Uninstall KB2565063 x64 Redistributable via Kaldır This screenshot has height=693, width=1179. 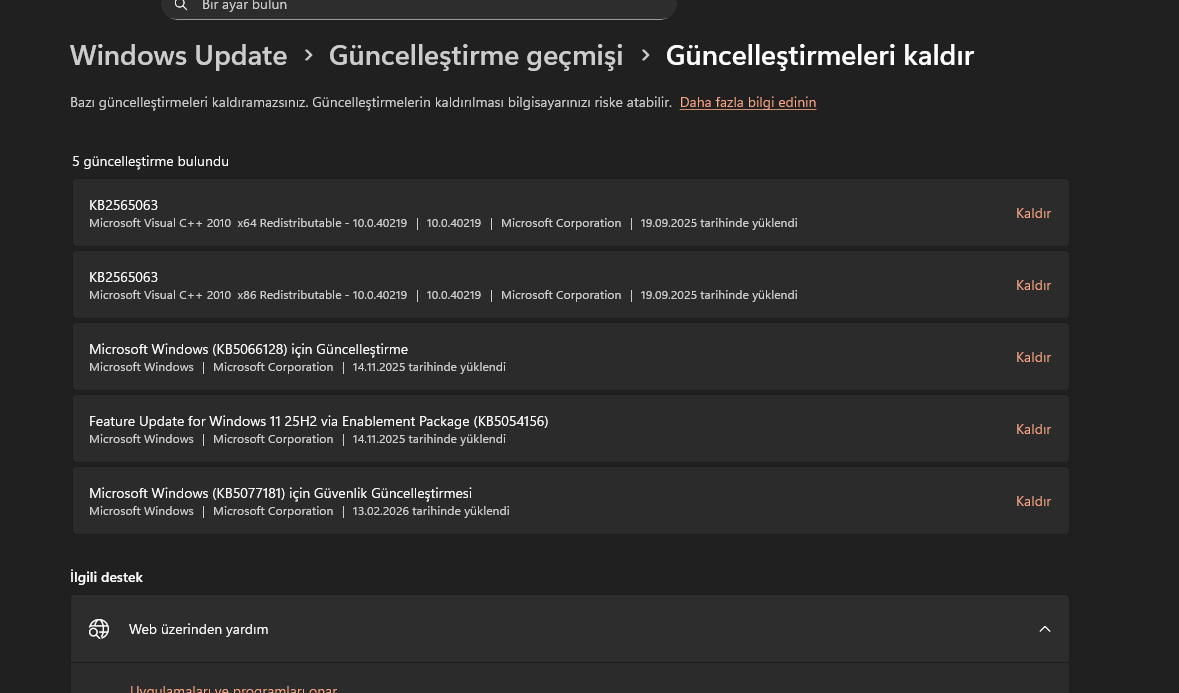pyautogui.click(x=1033, y=213)
